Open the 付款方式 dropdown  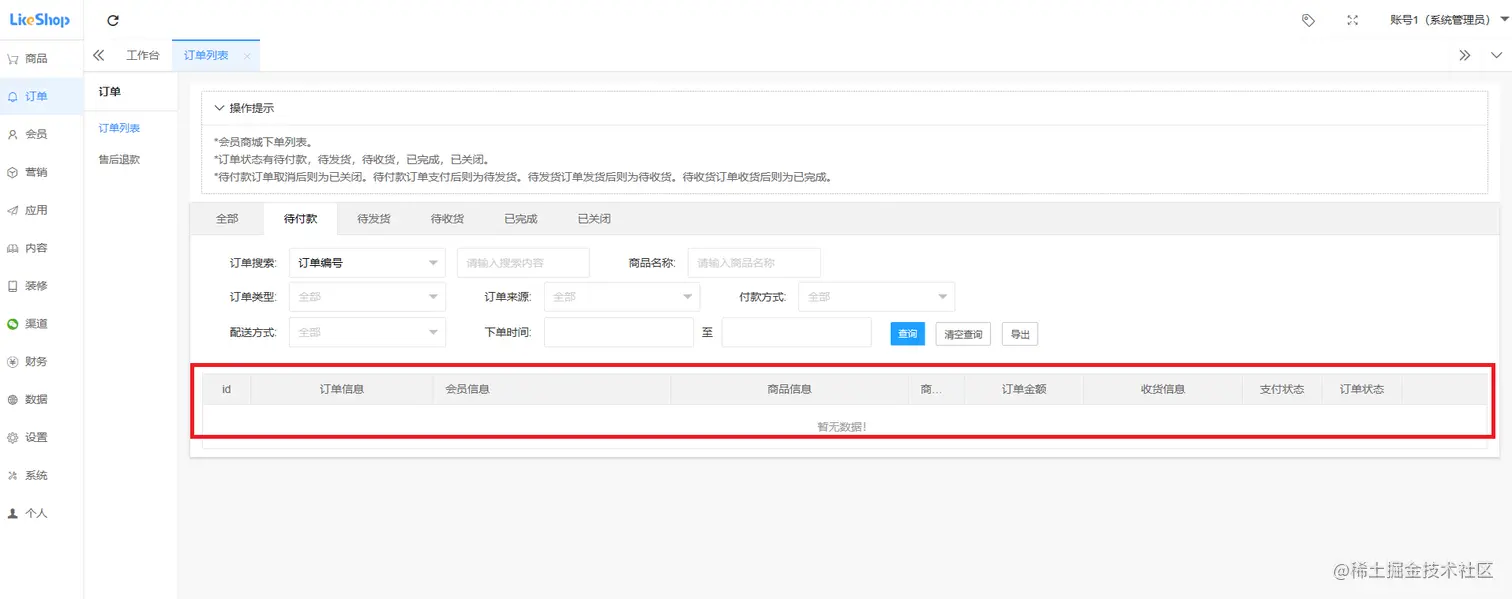(876, 297)
